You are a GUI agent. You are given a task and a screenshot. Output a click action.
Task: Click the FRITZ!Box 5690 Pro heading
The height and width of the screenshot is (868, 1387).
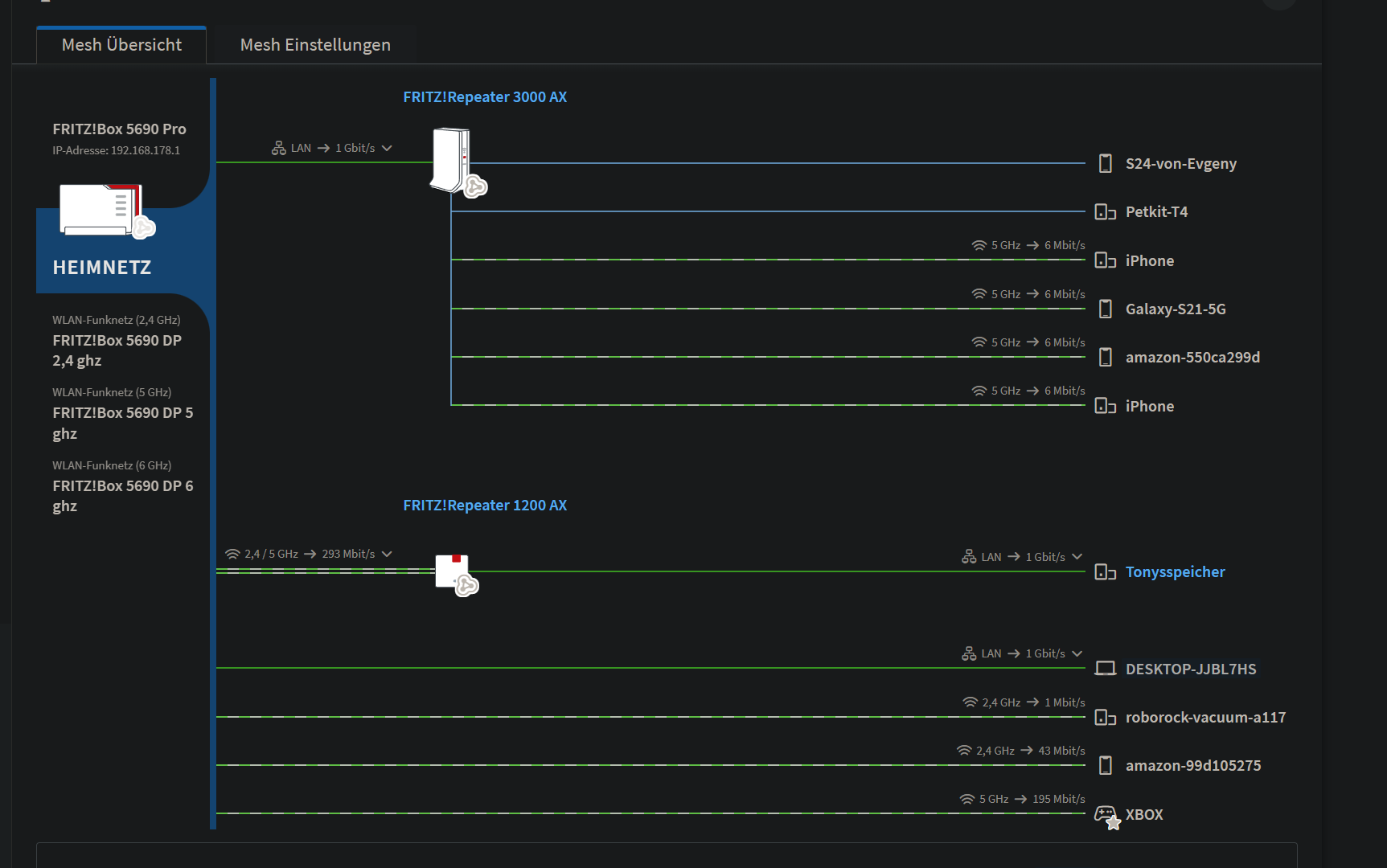pyautogui.click(x=119, y=129)
